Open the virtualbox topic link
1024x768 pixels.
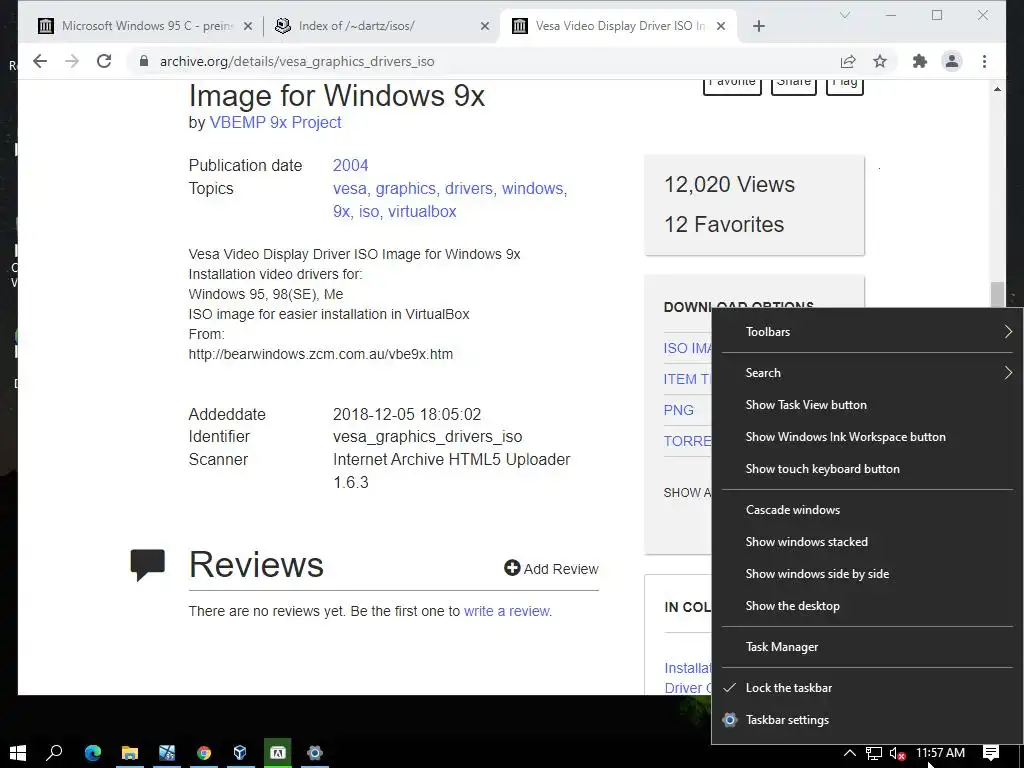click(x=422, y=212)
